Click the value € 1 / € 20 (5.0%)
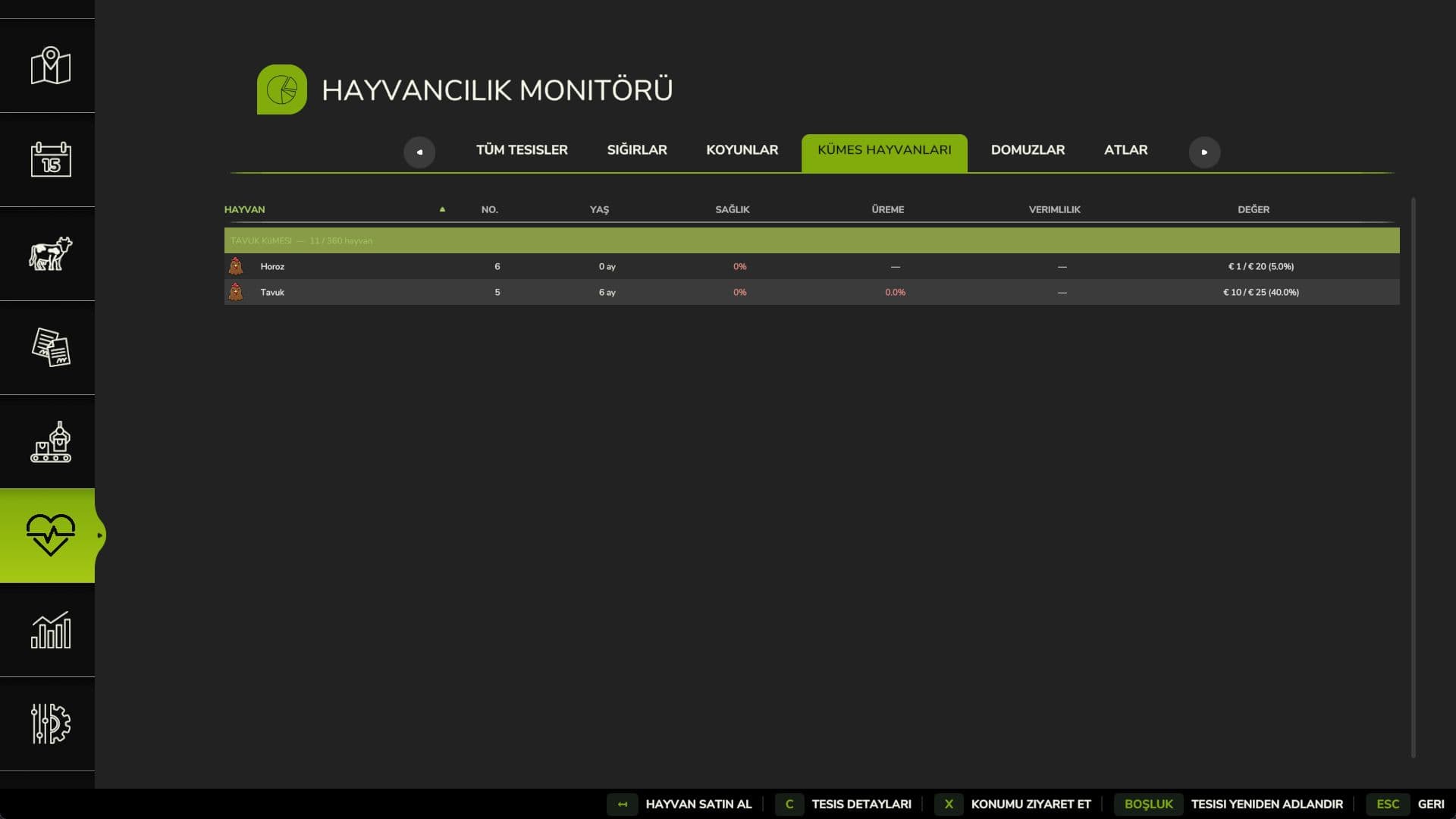Image resolution: width=1456 pixels, height=819 pixels. coord(1261,266)
